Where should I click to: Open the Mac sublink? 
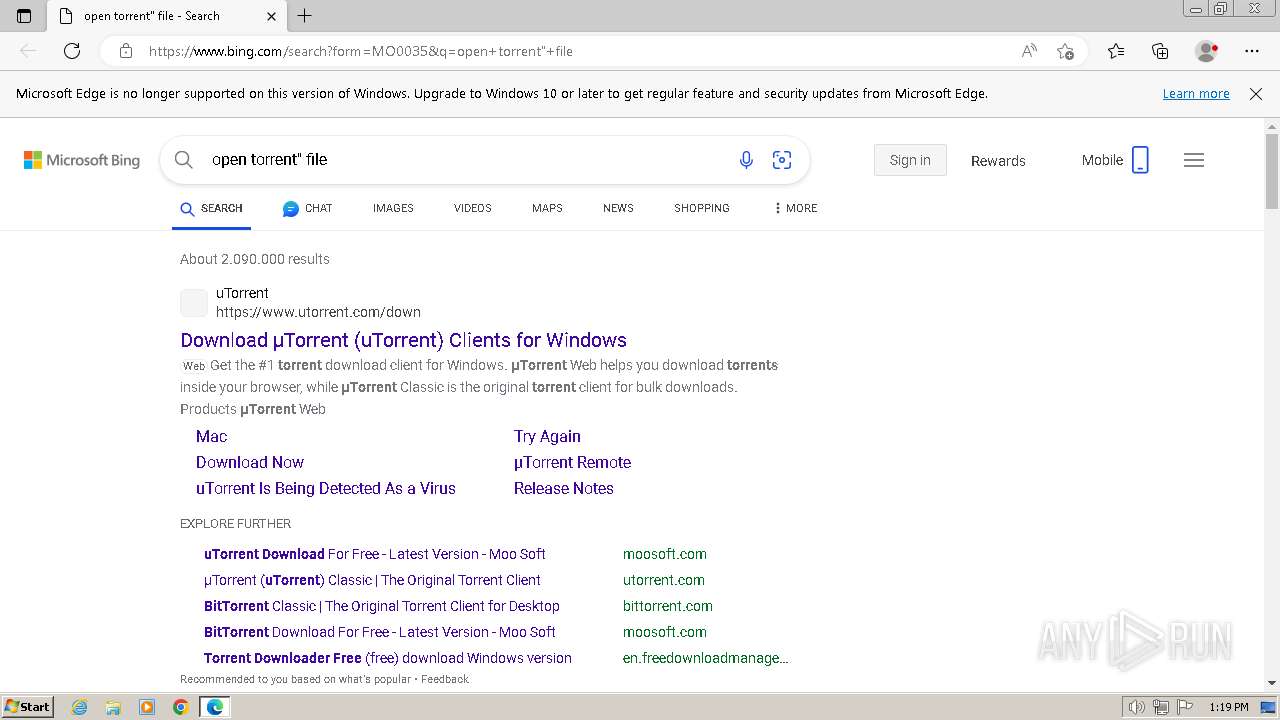click(211, 436)
